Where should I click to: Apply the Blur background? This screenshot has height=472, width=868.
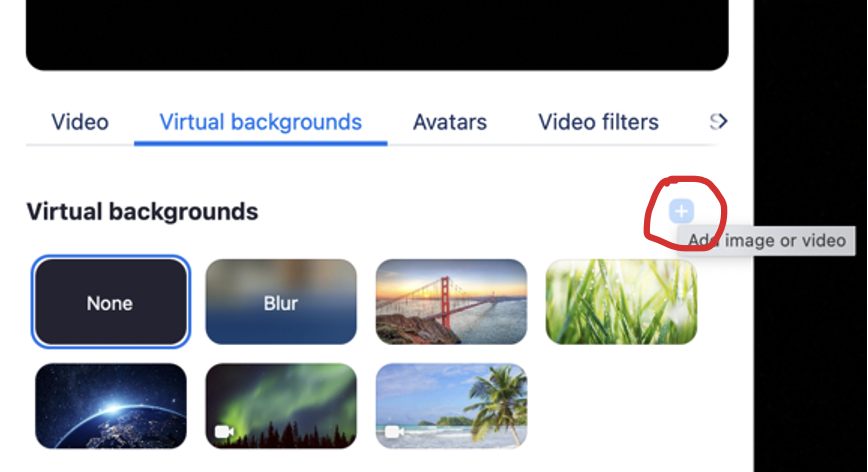(281, 302)
